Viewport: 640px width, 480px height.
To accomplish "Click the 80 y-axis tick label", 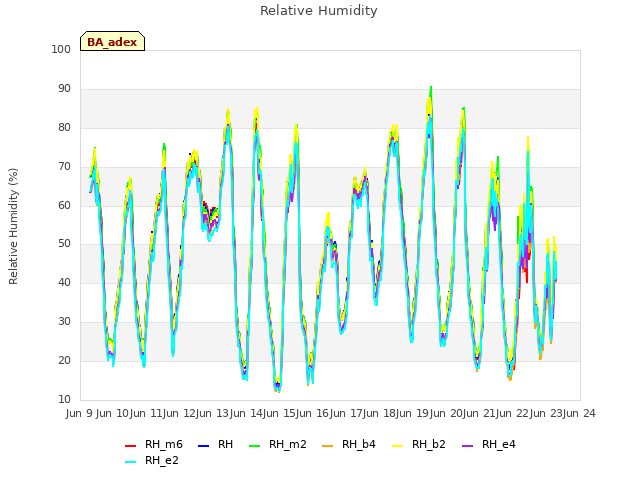I will click(64, 127).
